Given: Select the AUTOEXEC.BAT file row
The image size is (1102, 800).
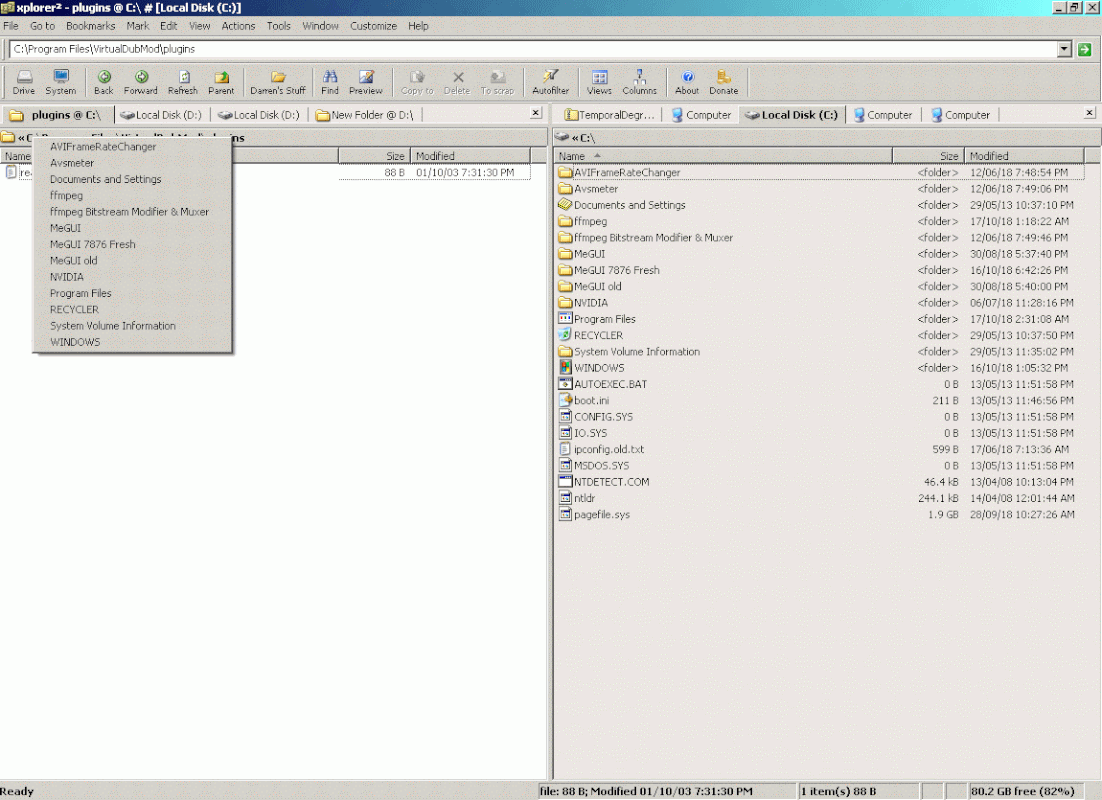Looking at the screenshot, I should (819, 384).
